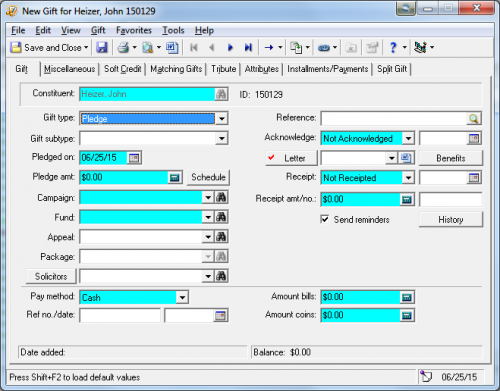
Task: Open the Tools menu
Action: tap(173, 30)
